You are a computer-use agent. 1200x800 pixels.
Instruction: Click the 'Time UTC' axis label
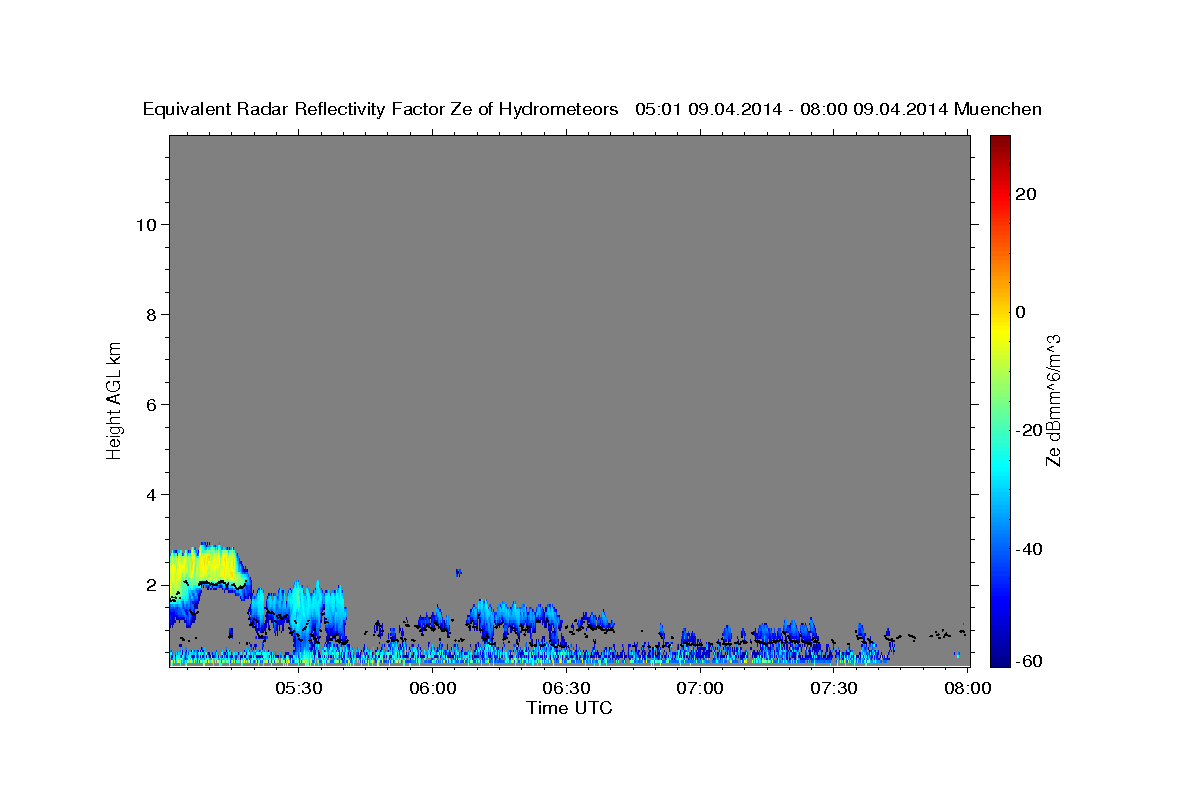click(569, 708)
